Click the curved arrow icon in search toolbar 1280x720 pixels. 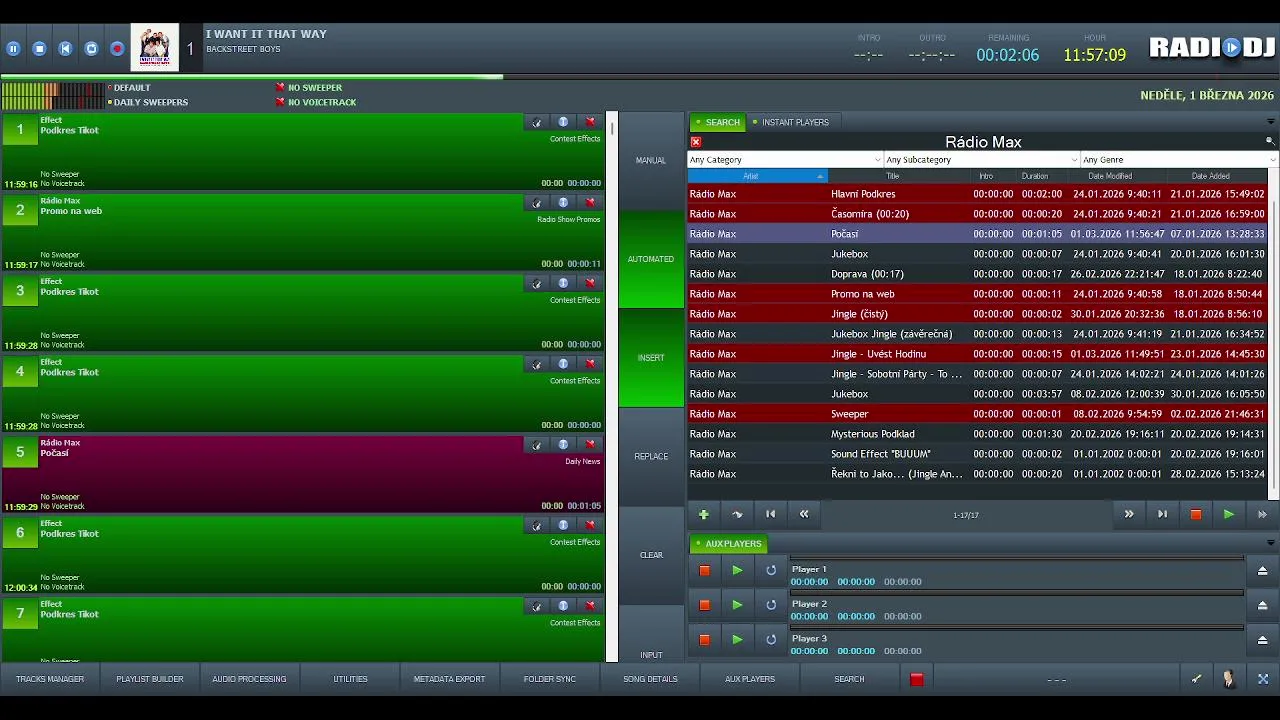point(737,514)
